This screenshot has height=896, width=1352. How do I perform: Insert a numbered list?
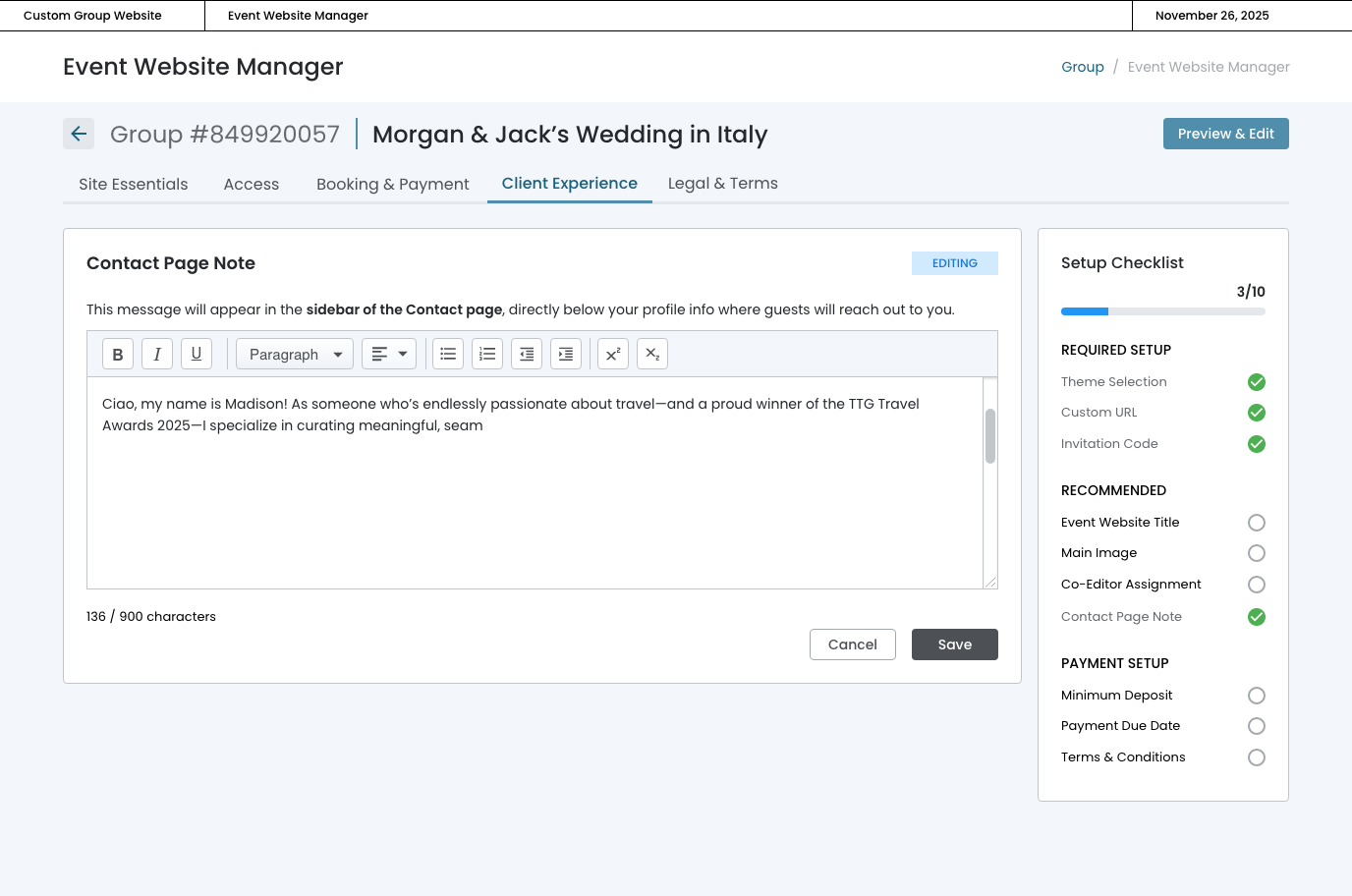point(487,354)
